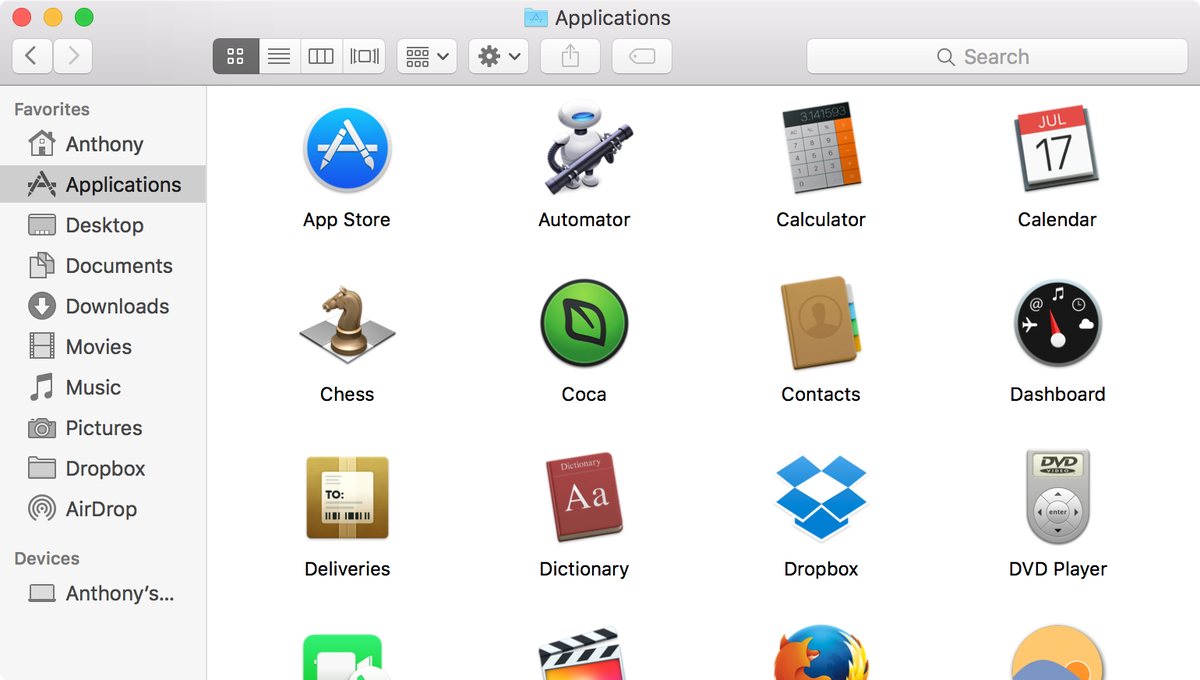
Task: Click the Deliveries label text
Action: tap(347, 569)
